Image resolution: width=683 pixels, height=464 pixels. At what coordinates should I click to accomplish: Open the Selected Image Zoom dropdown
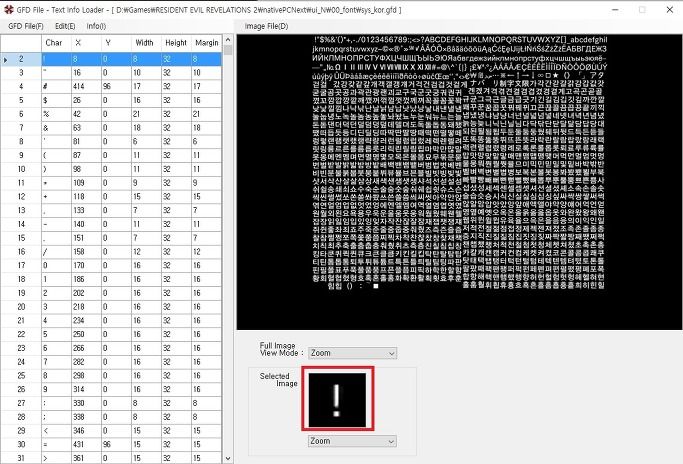point(352,441)
